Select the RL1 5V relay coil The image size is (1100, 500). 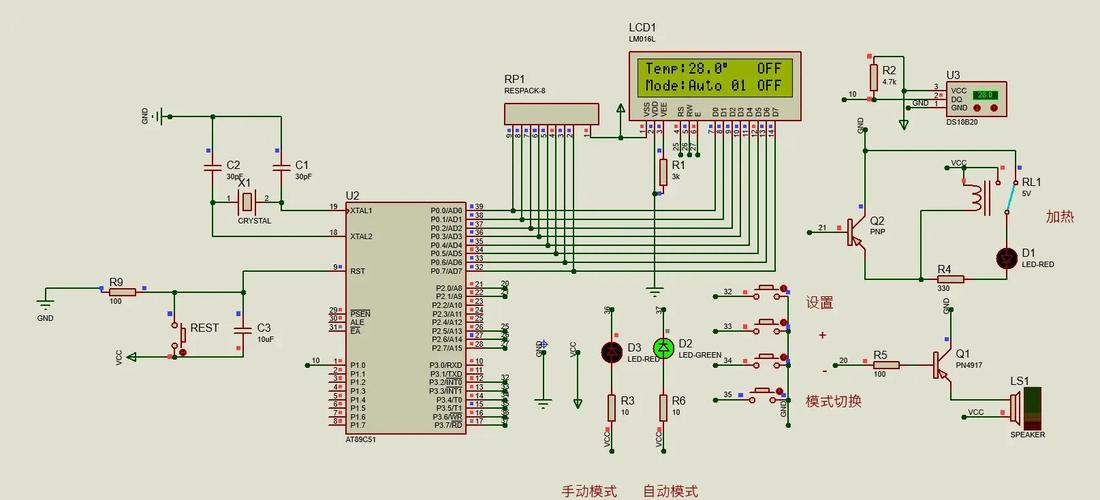point(977,196)
